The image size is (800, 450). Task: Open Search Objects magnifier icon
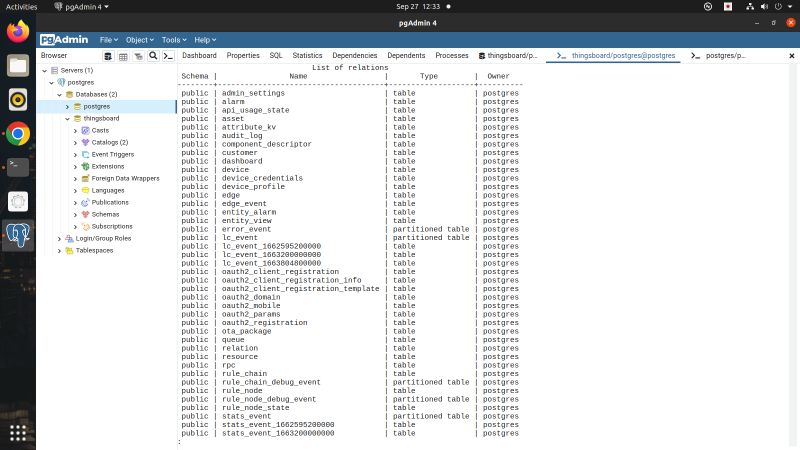pos(153,56)
